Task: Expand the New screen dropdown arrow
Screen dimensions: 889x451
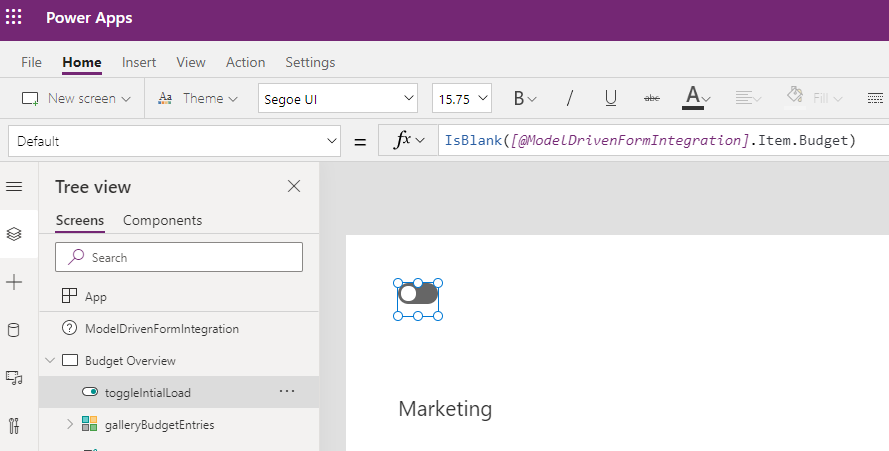Action: 126,99
